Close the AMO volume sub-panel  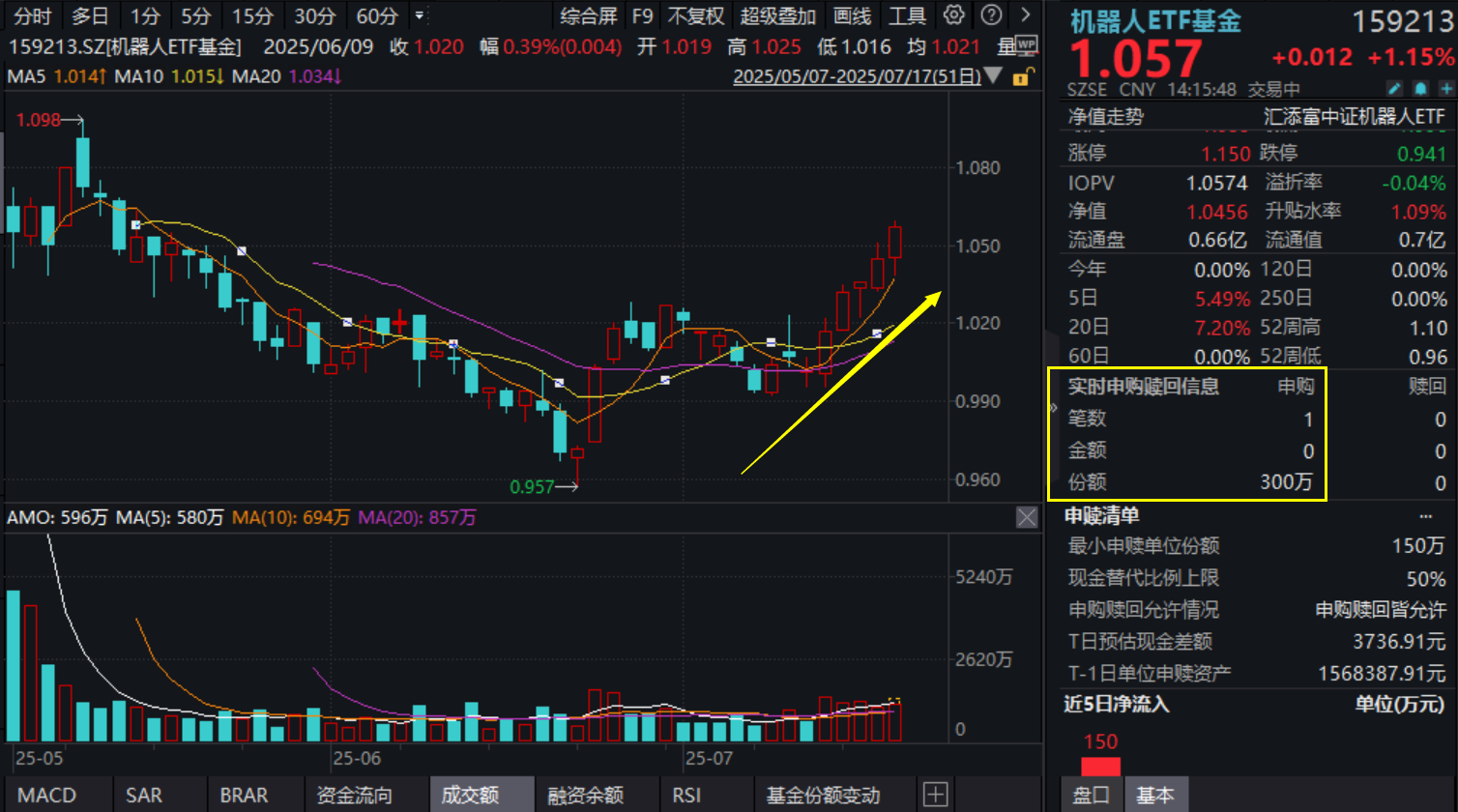(1026, 517)
